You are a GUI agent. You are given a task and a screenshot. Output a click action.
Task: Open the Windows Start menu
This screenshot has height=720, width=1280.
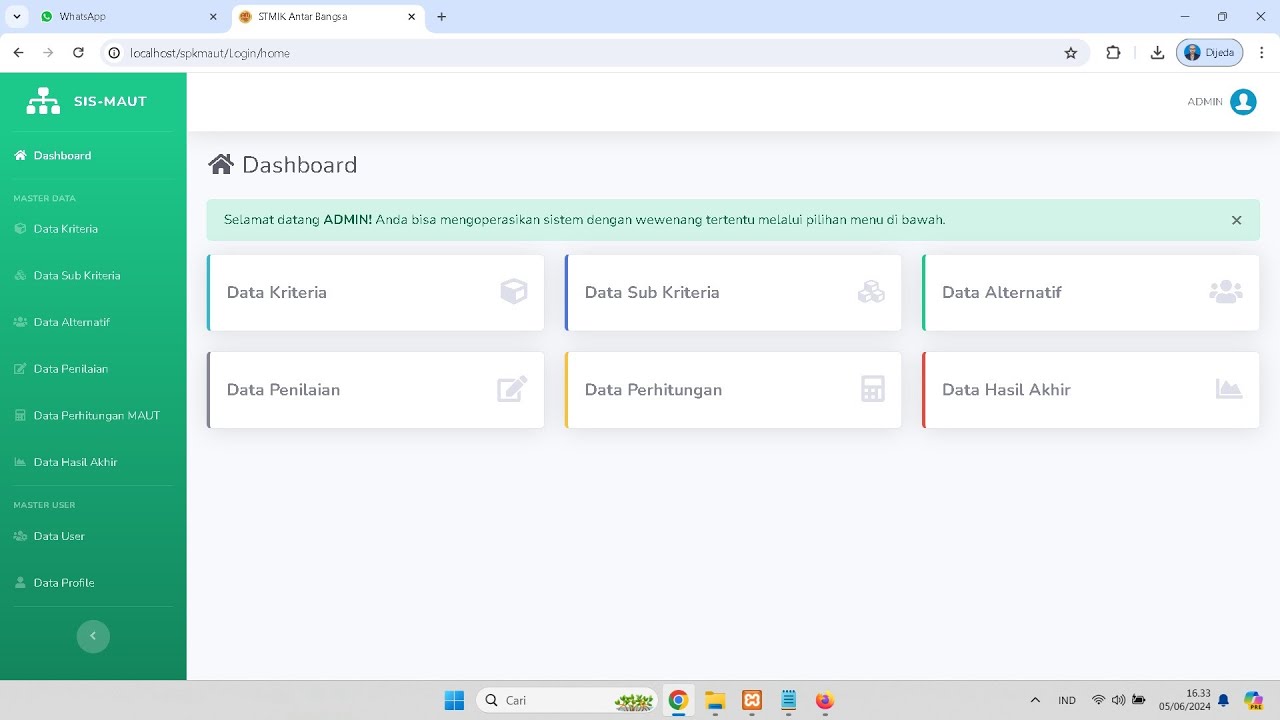pyautogui.click(x=454, y=700)
